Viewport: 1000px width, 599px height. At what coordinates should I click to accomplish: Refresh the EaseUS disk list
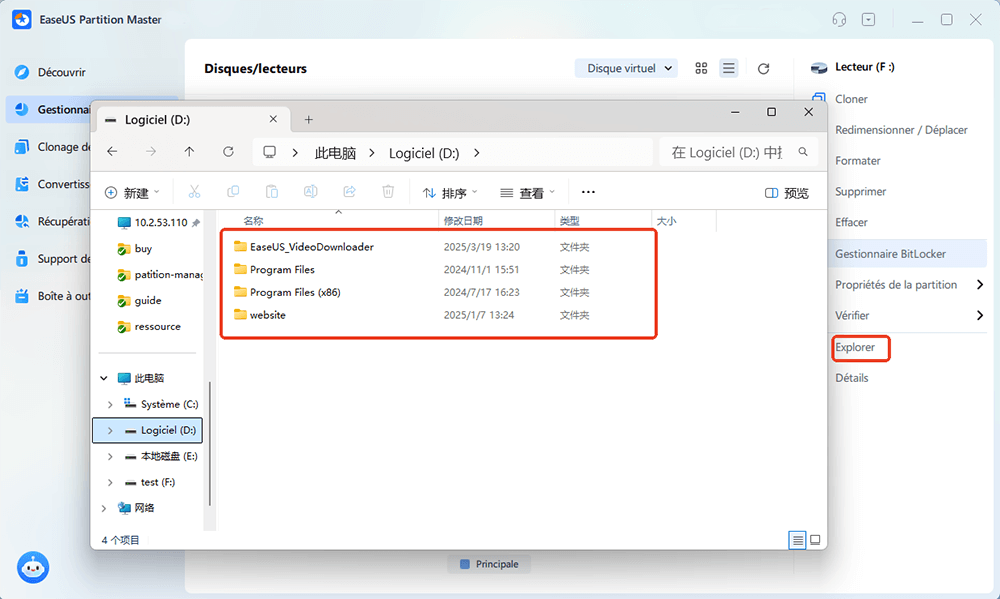pos(763,68)
